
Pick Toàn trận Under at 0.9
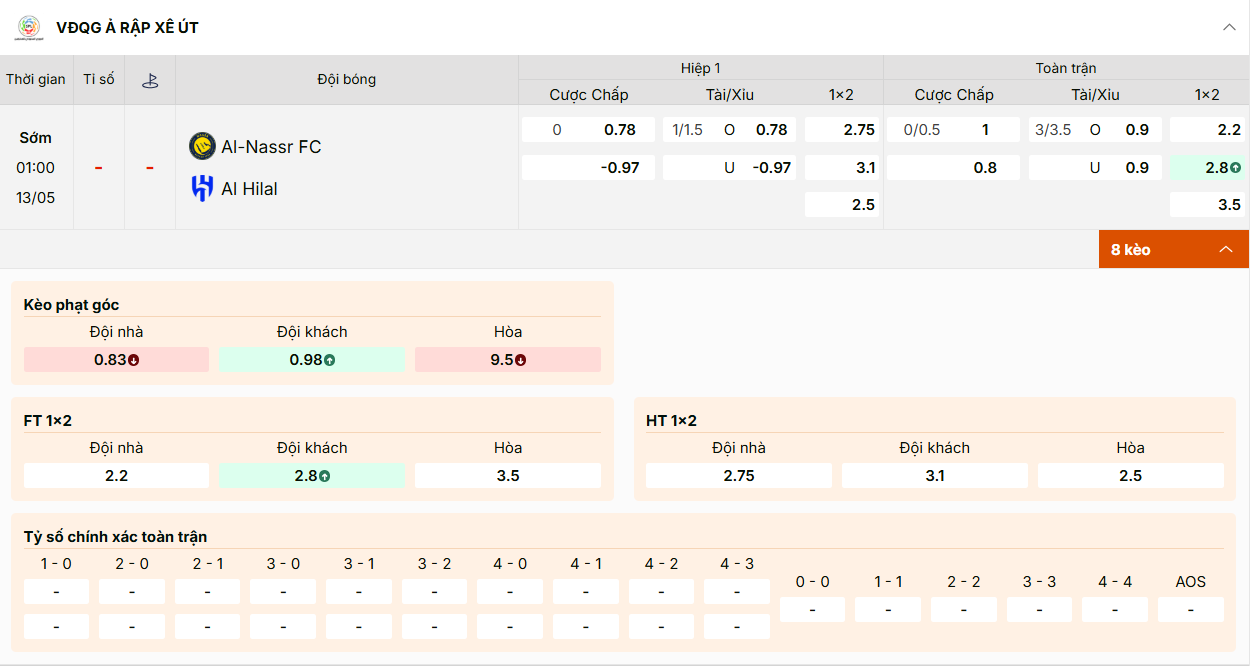tap(1095, 168)
